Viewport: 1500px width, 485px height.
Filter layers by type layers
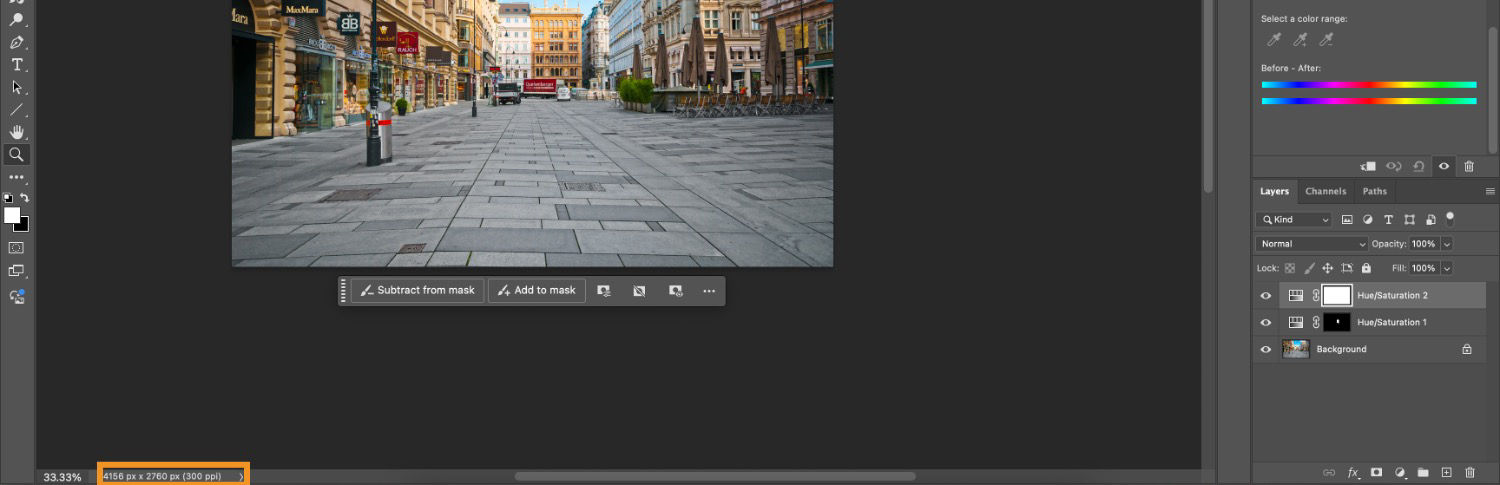coord(1388,219)
